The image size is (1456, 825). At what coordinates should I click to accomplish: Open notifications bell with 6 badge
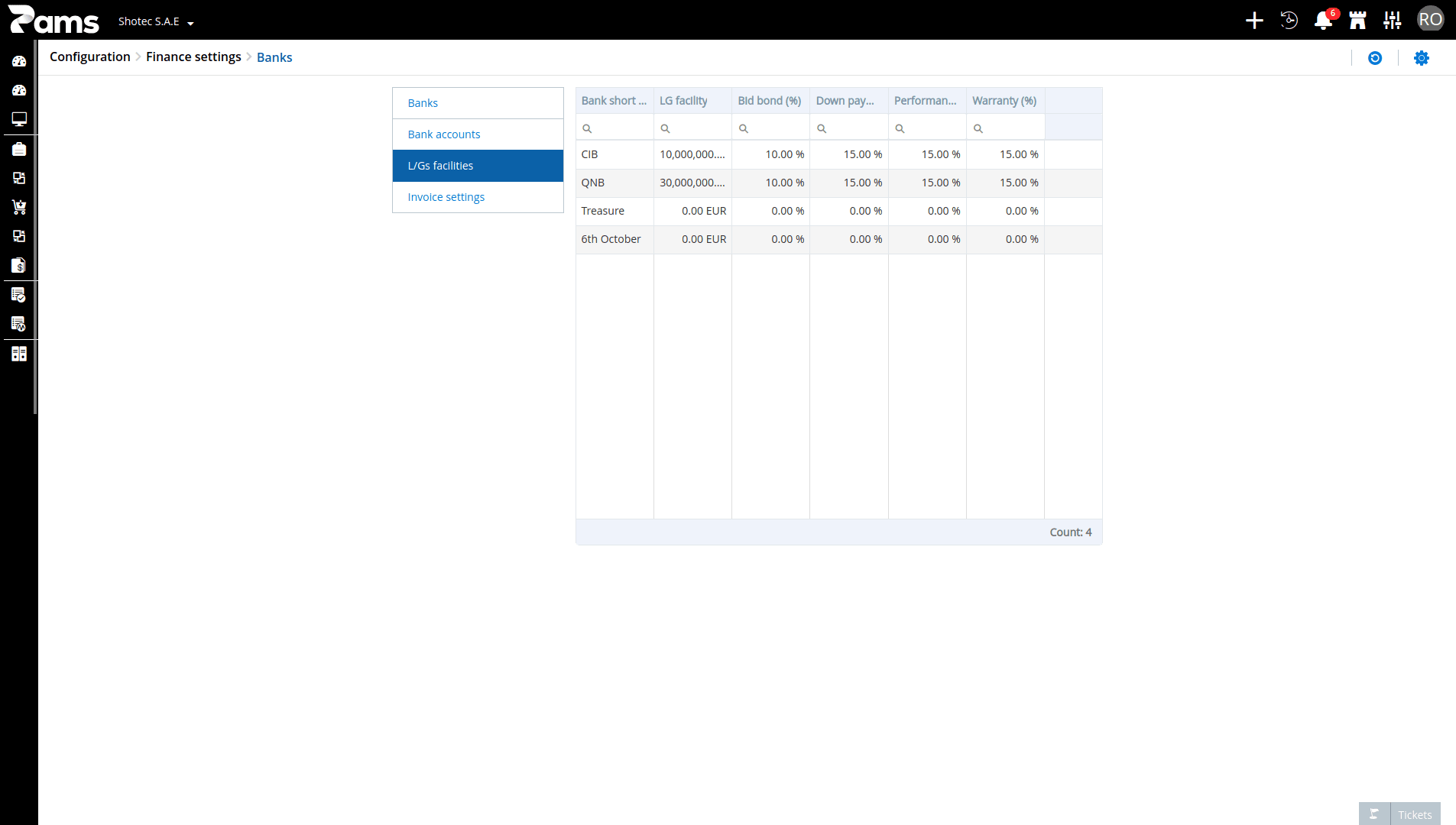pyautogui.click(x=1324, y=21)
